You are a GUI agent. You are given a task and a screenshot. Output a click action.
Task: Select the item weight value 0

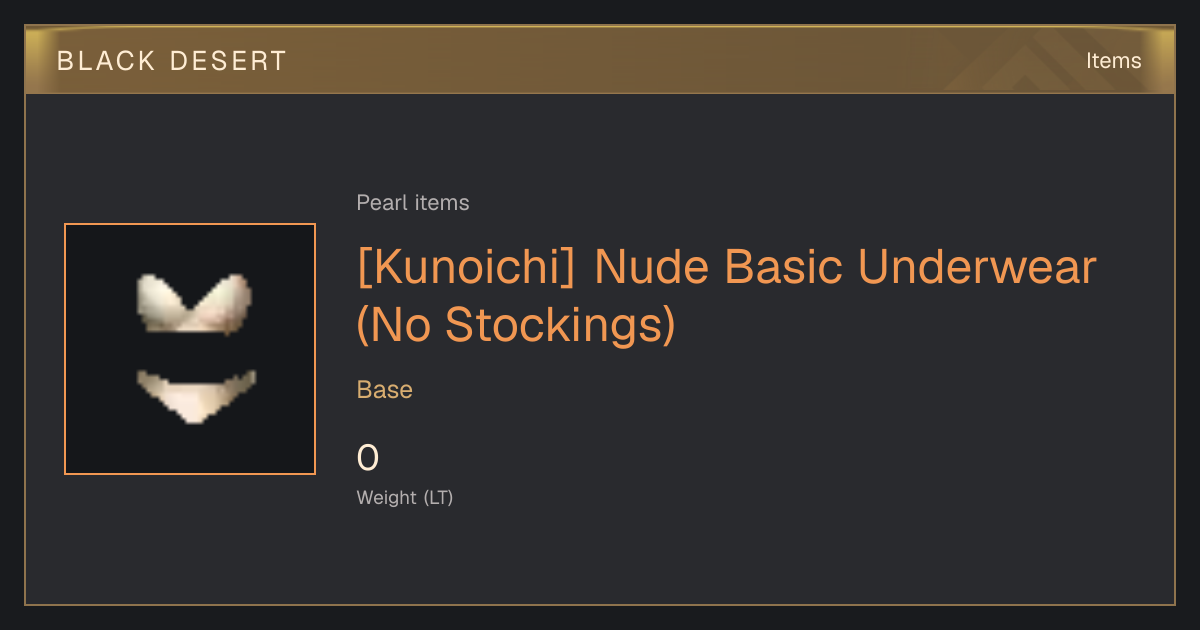tap(368, 458)
